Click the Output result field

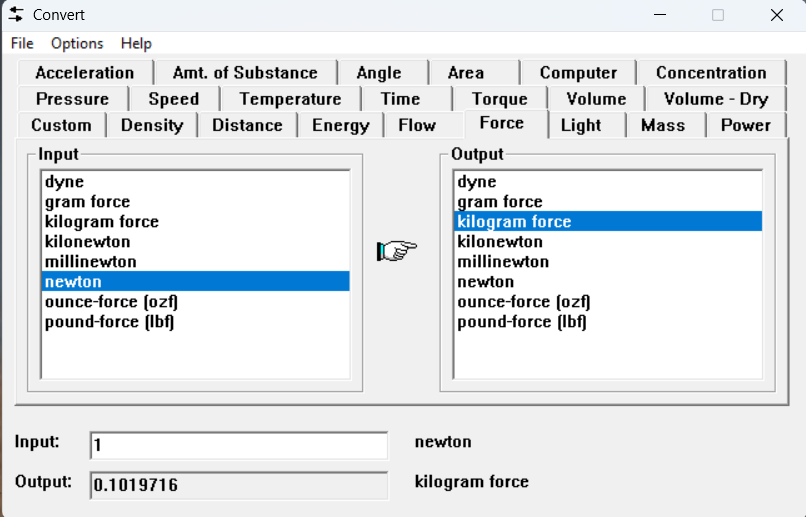[x=238, y=486]
